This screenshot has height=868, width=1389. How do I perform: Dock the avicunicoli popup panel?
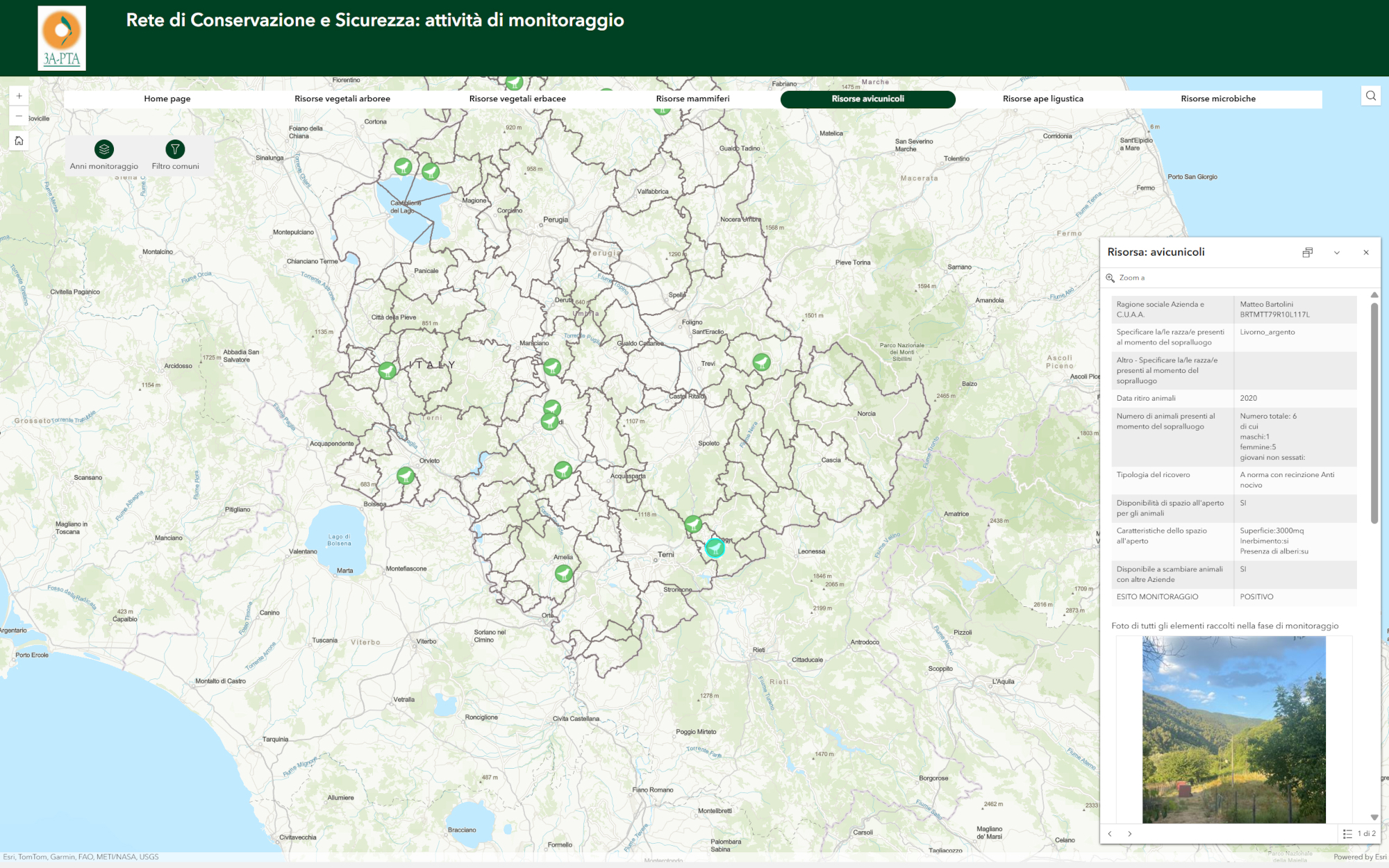[x=1307, y=253]
